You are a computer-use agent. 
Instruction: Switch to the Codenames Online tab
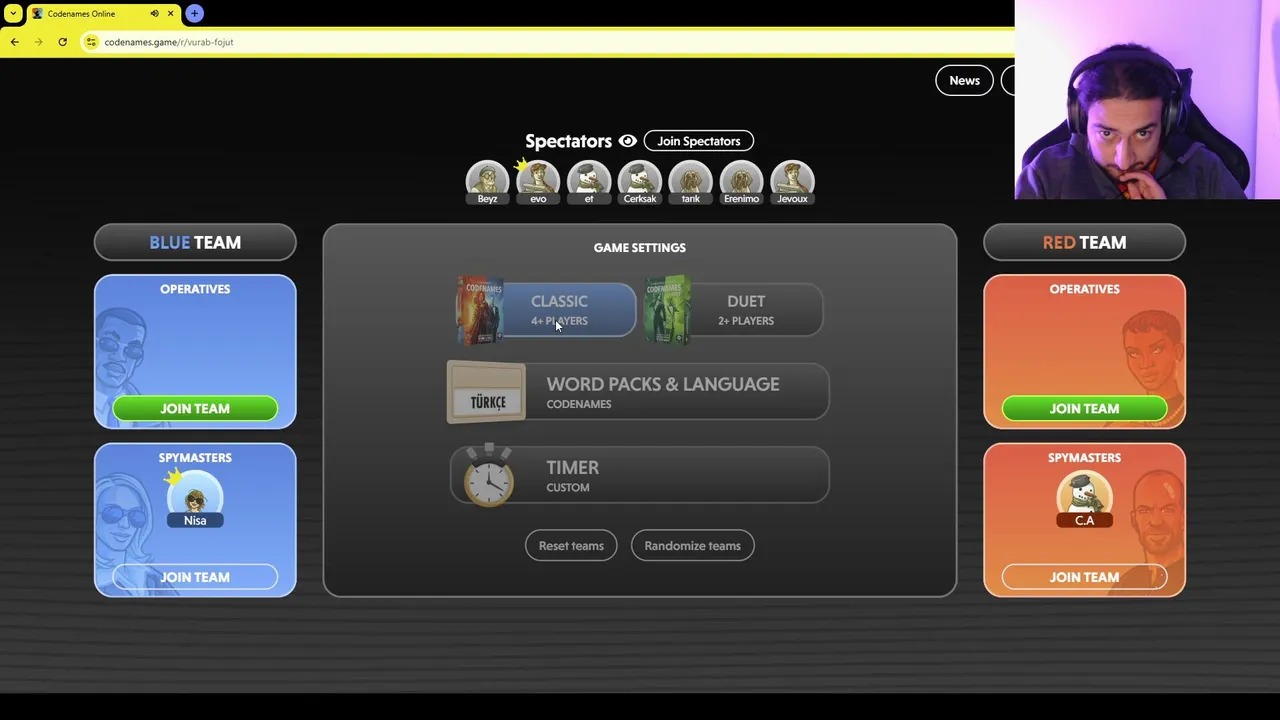pos(103,14)
